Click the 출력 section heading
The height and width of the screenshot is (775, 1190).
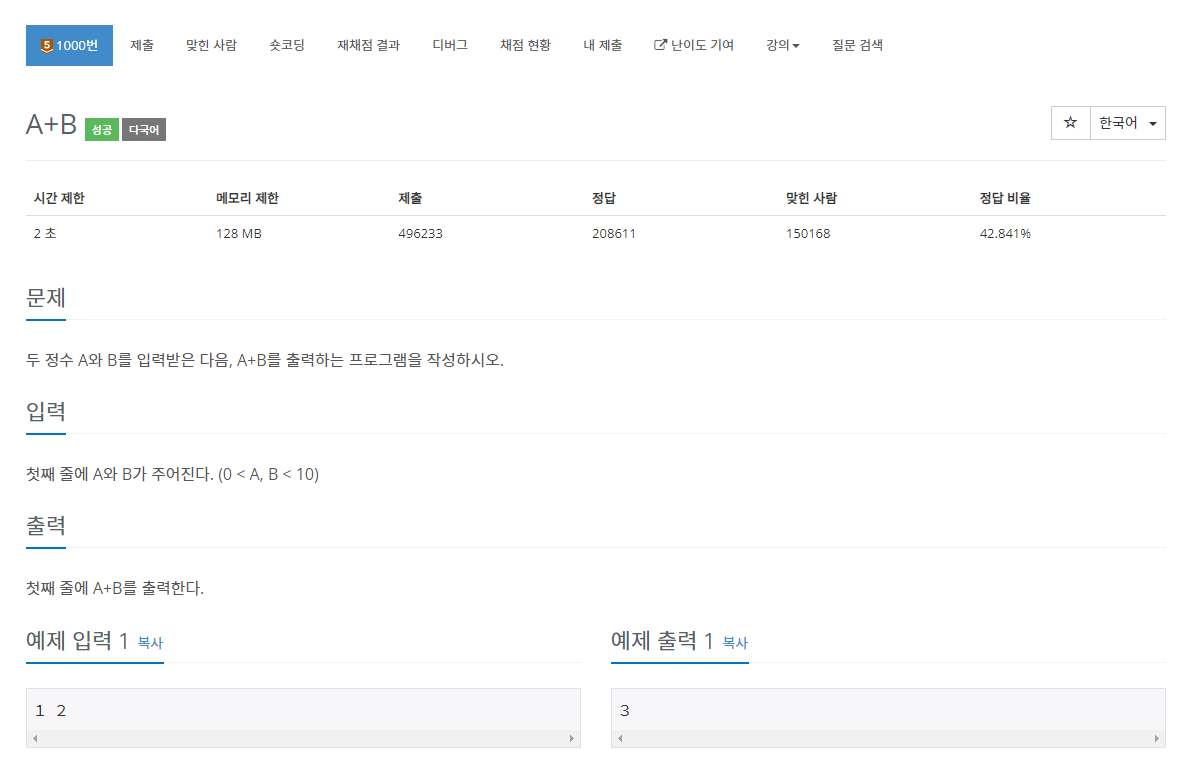[x=46, y=525]
